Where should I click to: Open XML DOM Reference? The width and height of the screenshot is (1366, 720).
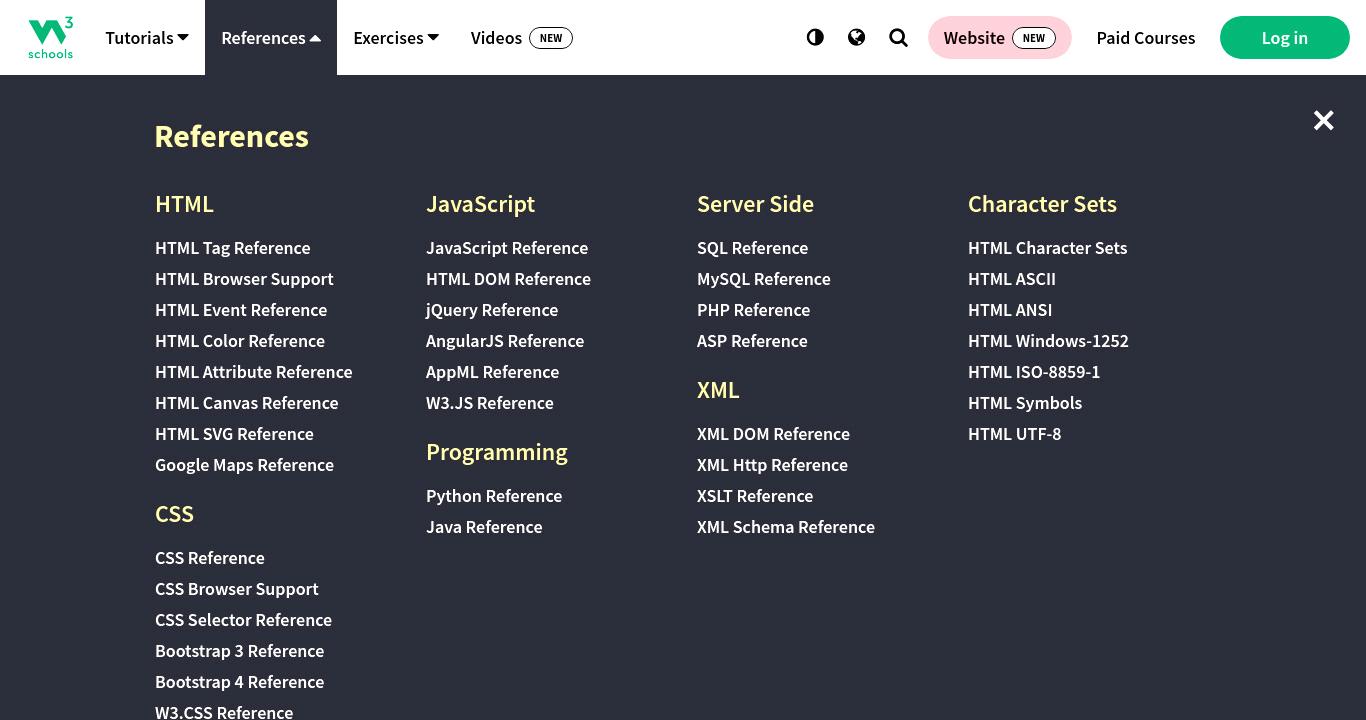pyautogui.click(x=773, y=434)
